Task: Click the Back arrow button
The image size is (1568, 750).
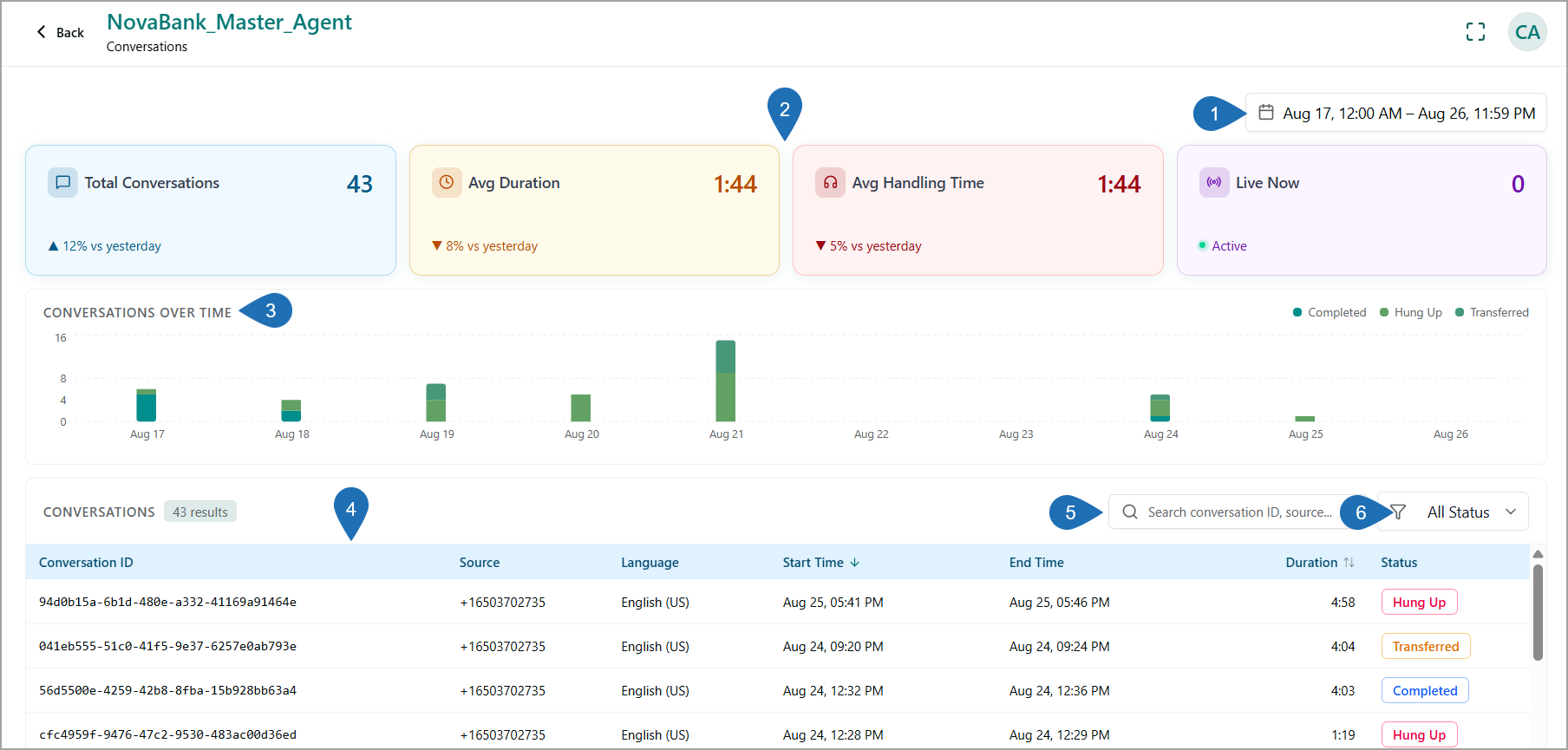Action: click(60, 32)
